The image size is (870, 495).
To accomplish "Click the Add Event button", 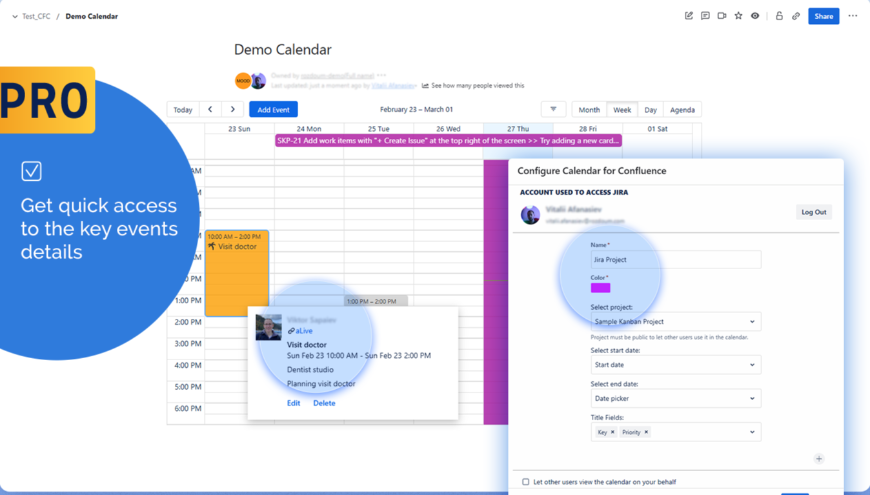I will tap(273, 109).
